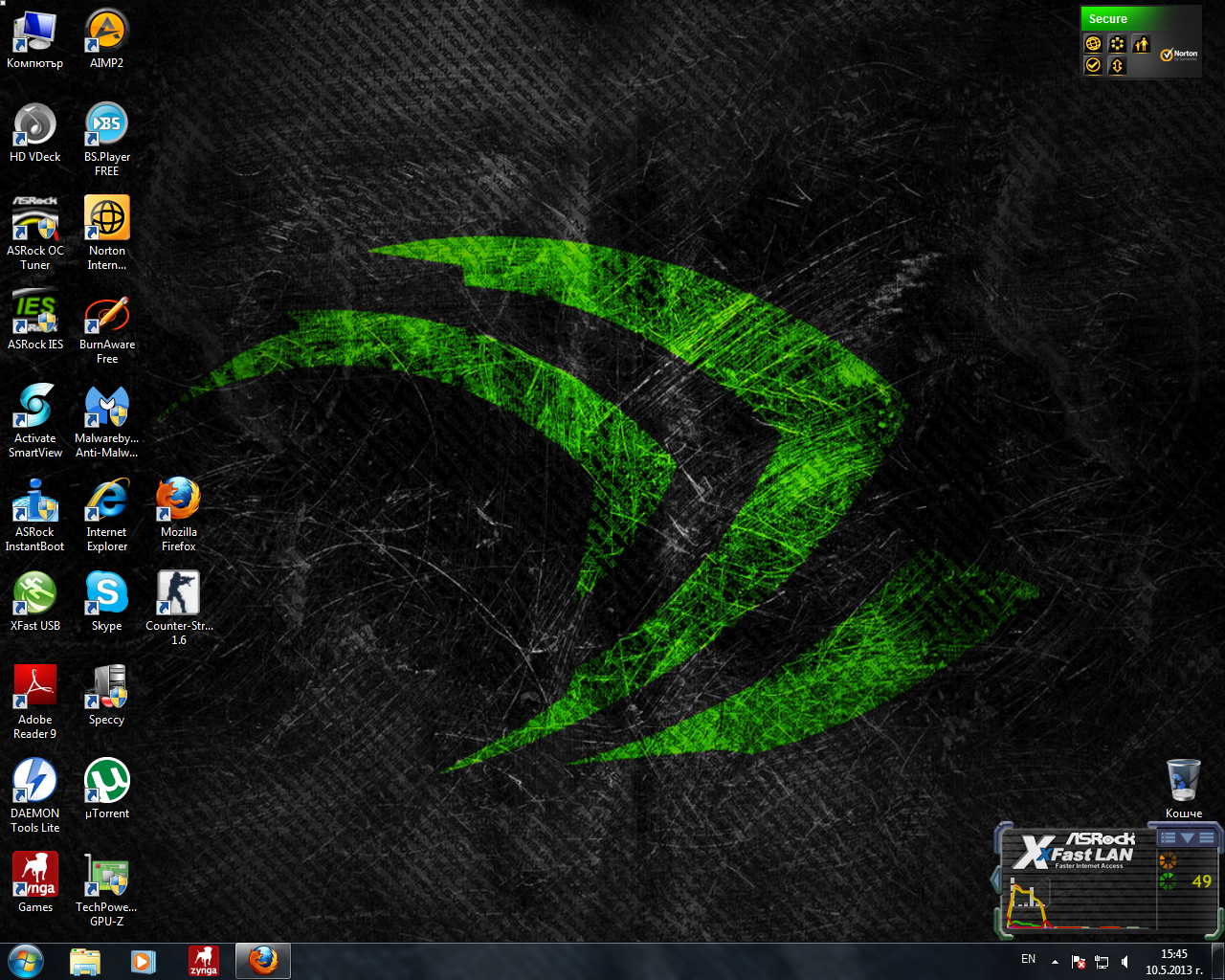Select the Counter-Strike 1.6 shortcut
Image resolution: width=1225 pixels, height=980 pixels.
pyautogui.click(x=178, y=609)
